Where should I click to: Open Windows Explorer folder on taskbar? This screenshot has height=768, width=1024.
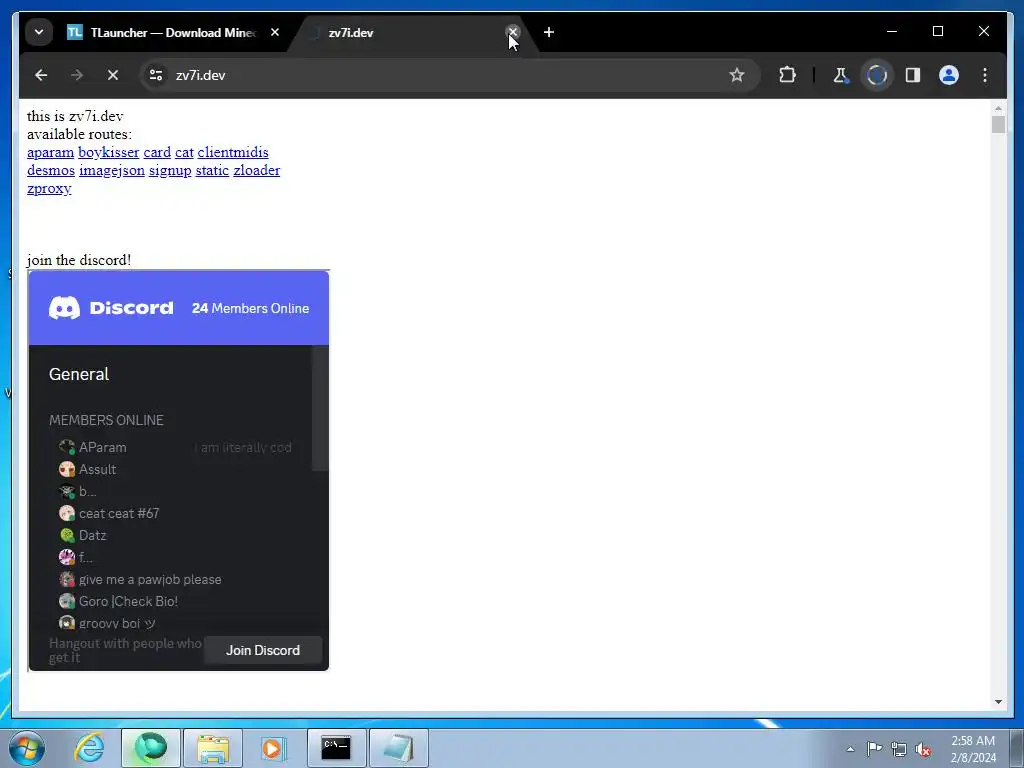click(213, 748)
